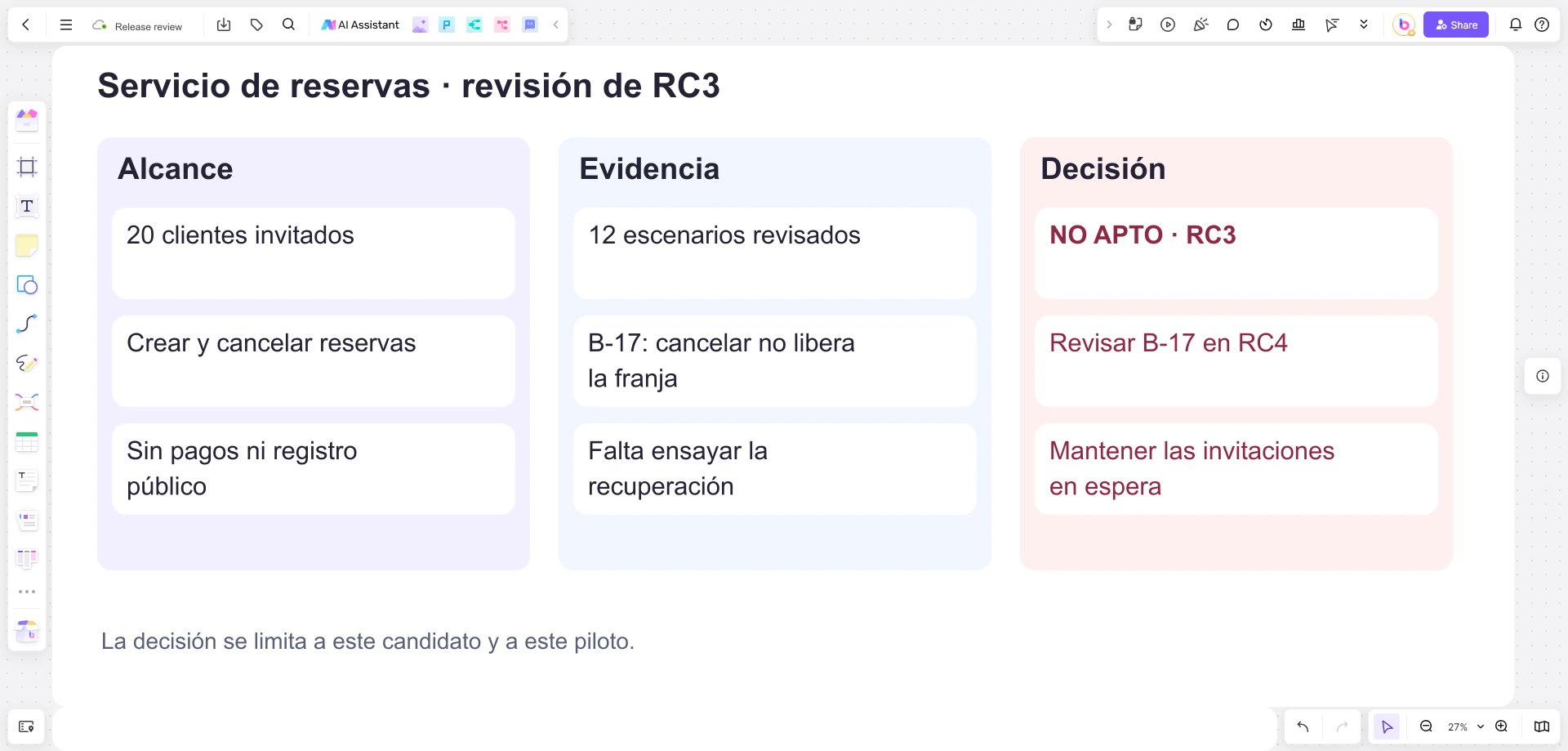Show more sidebar tools (three dots)
This screenshot has height=751, width=1568.
click(x=27, y=591)
